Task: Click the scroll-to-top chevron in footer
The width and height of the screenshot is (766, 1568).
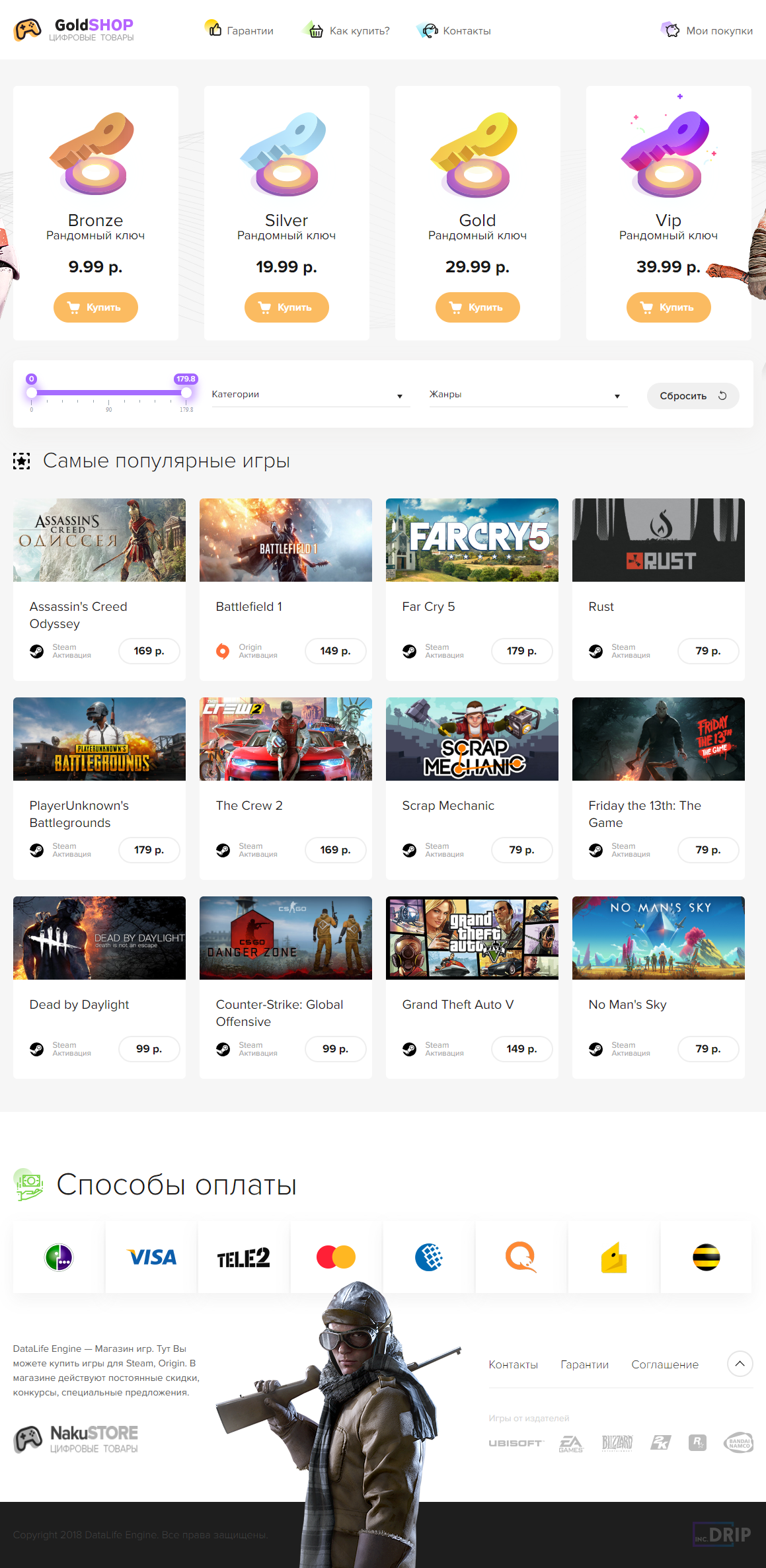Action: click(x=740, y=1363)
